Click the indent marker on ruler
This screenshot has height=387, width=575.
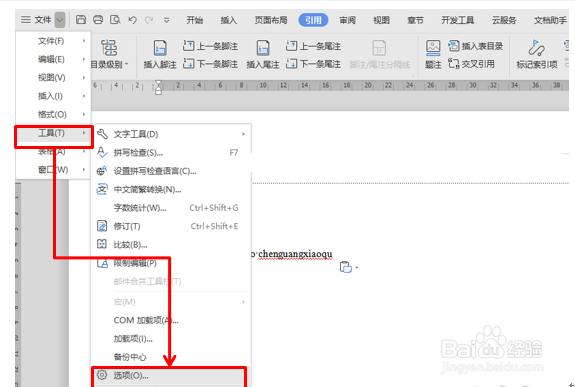pyautogui.click(x=158, y=87)
